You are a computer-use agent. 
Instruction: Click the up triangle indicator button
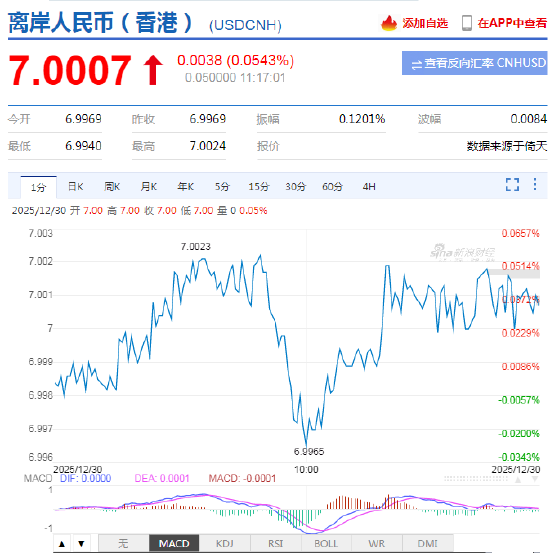62,543
